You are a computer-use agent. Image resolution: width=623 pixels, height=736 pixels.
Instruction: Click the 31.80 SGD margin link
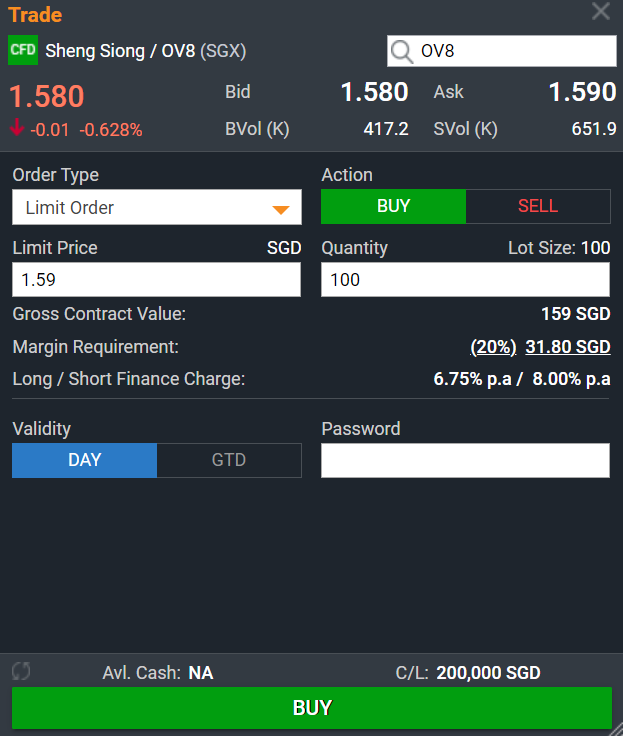[568, 347]
